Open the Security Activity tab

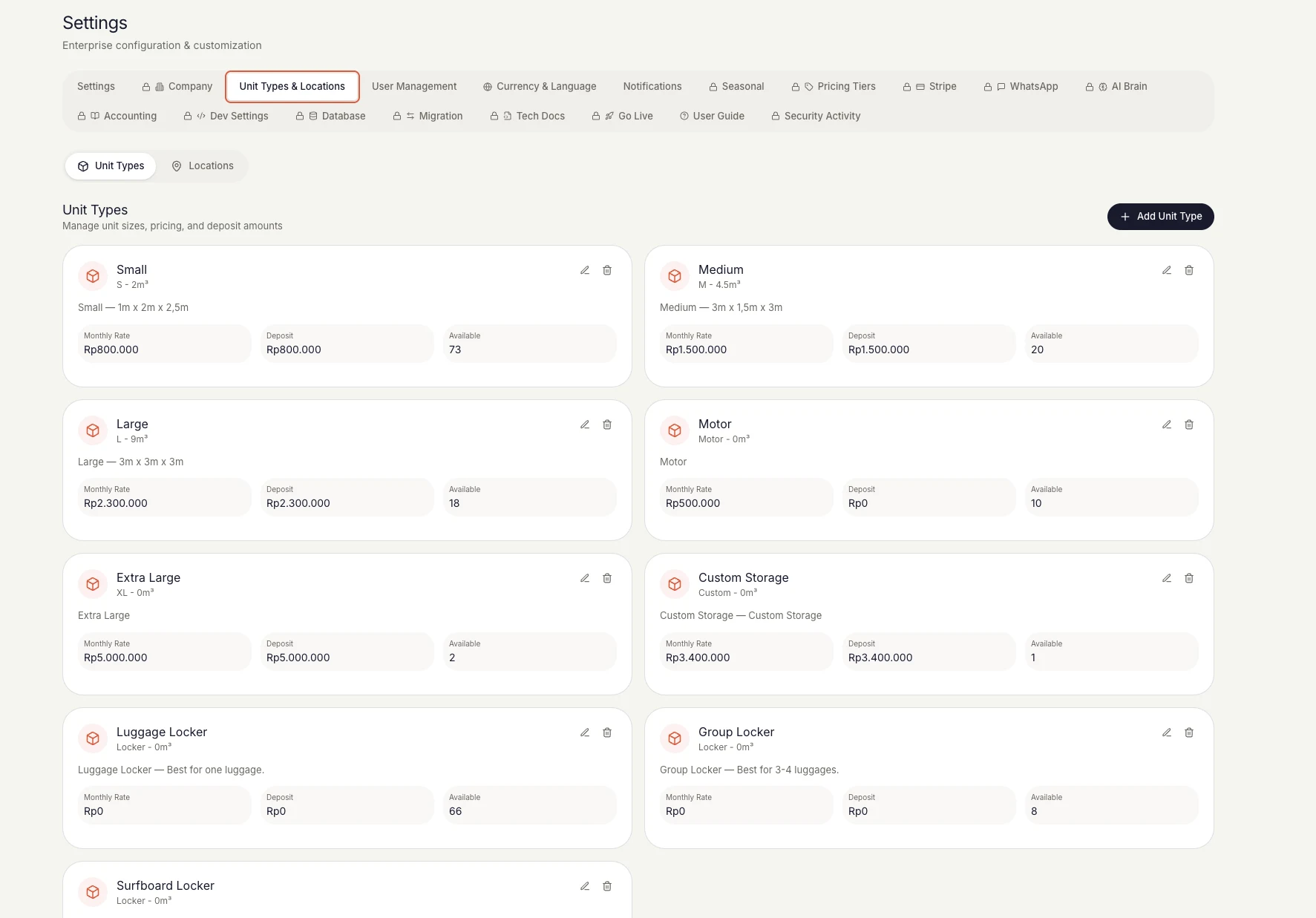point(816,117)
